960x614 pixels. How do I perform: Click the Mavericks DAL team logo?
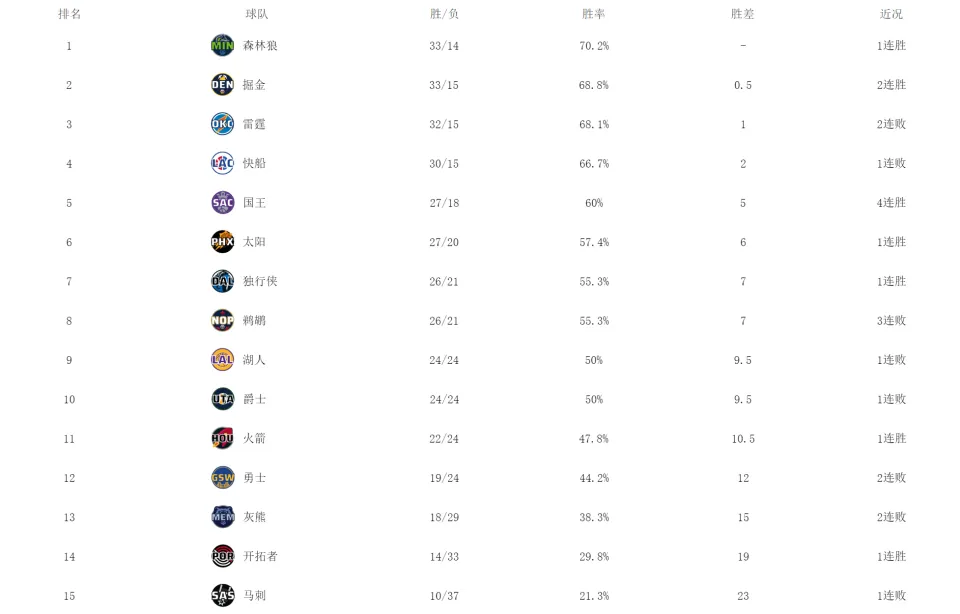click(x=222, y=281)
